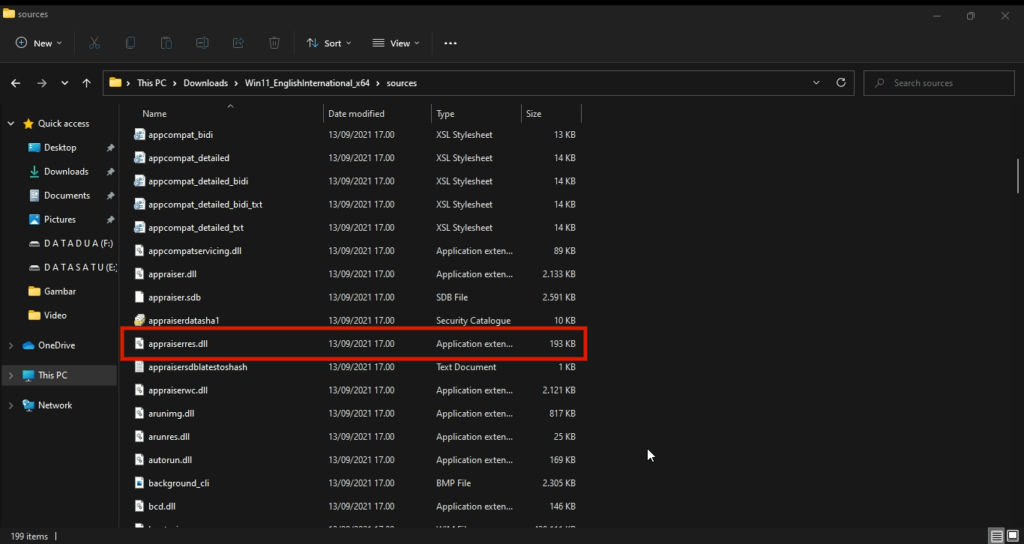This screenshot has width=1024, height=544.
Task: Click This PC breadcrumb segment
Action: pos(152,83)
